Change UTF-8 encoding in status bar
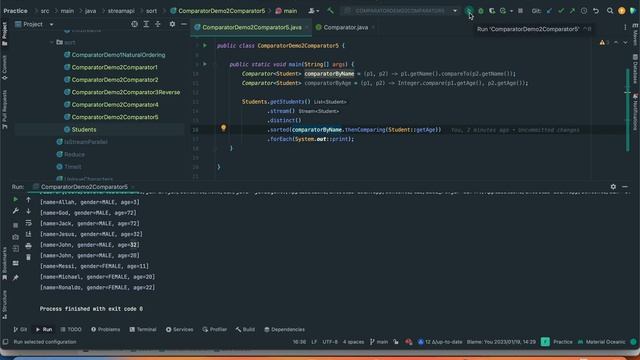Image resolution: width=640 pixels, height=360 pixels. 330,342
